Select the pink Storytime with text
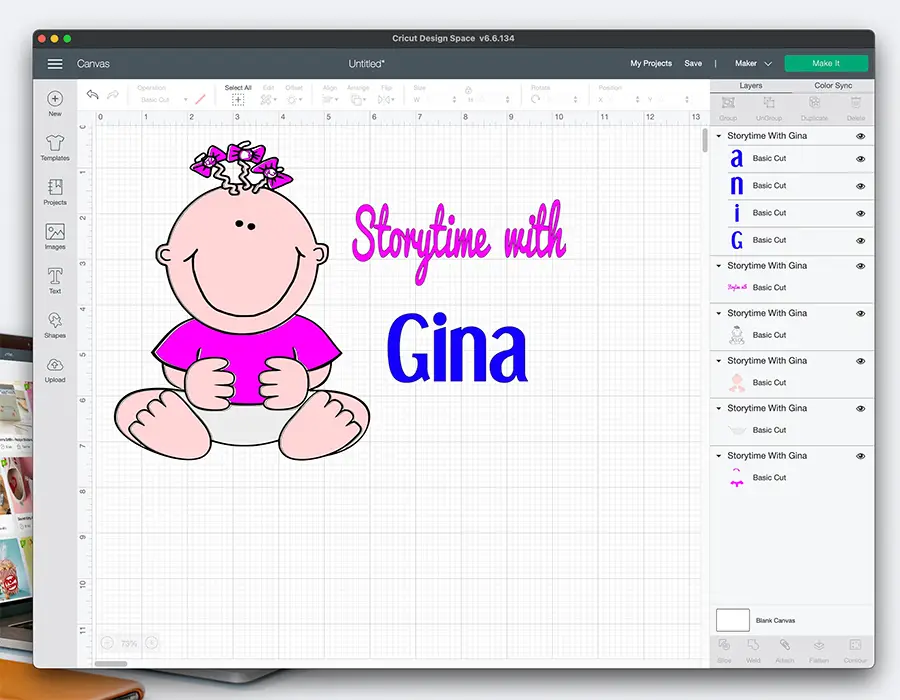This screenshot has height=700, width=900. click(x=459, y=242)
